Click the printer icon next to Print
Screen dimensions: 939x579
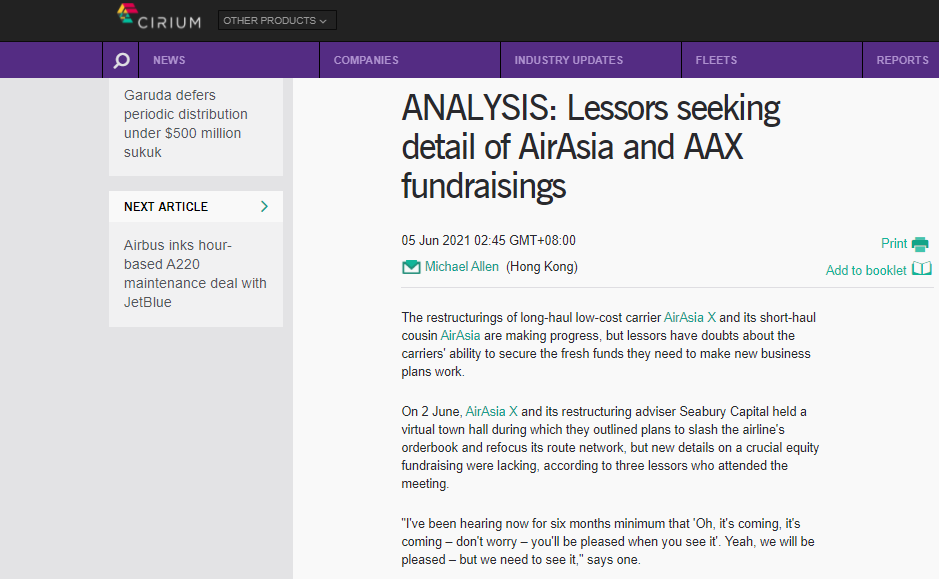coord(920,244)
